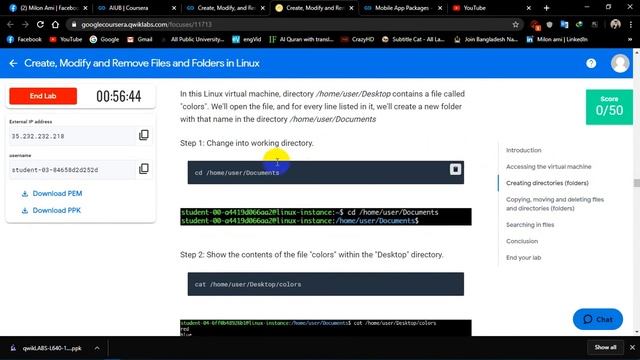640x360 pixels.
Task: Expand options for downloaded ppk file
Action: [x=97, y=348]
